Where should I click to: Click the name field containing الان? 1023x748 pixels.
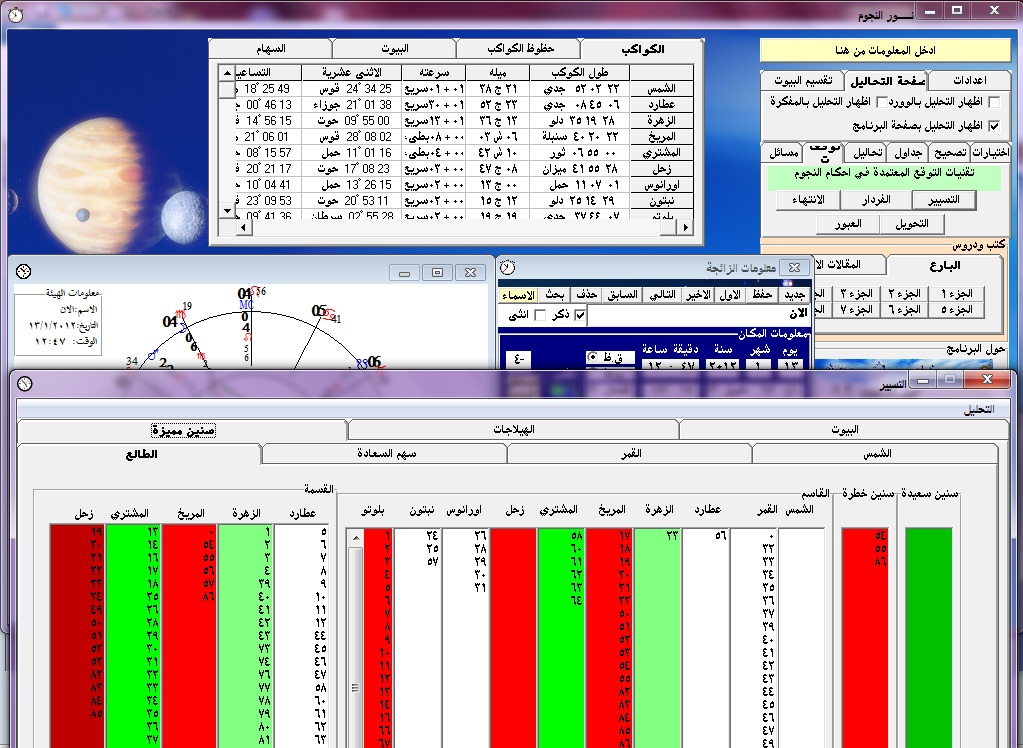[x=700, y=316]
